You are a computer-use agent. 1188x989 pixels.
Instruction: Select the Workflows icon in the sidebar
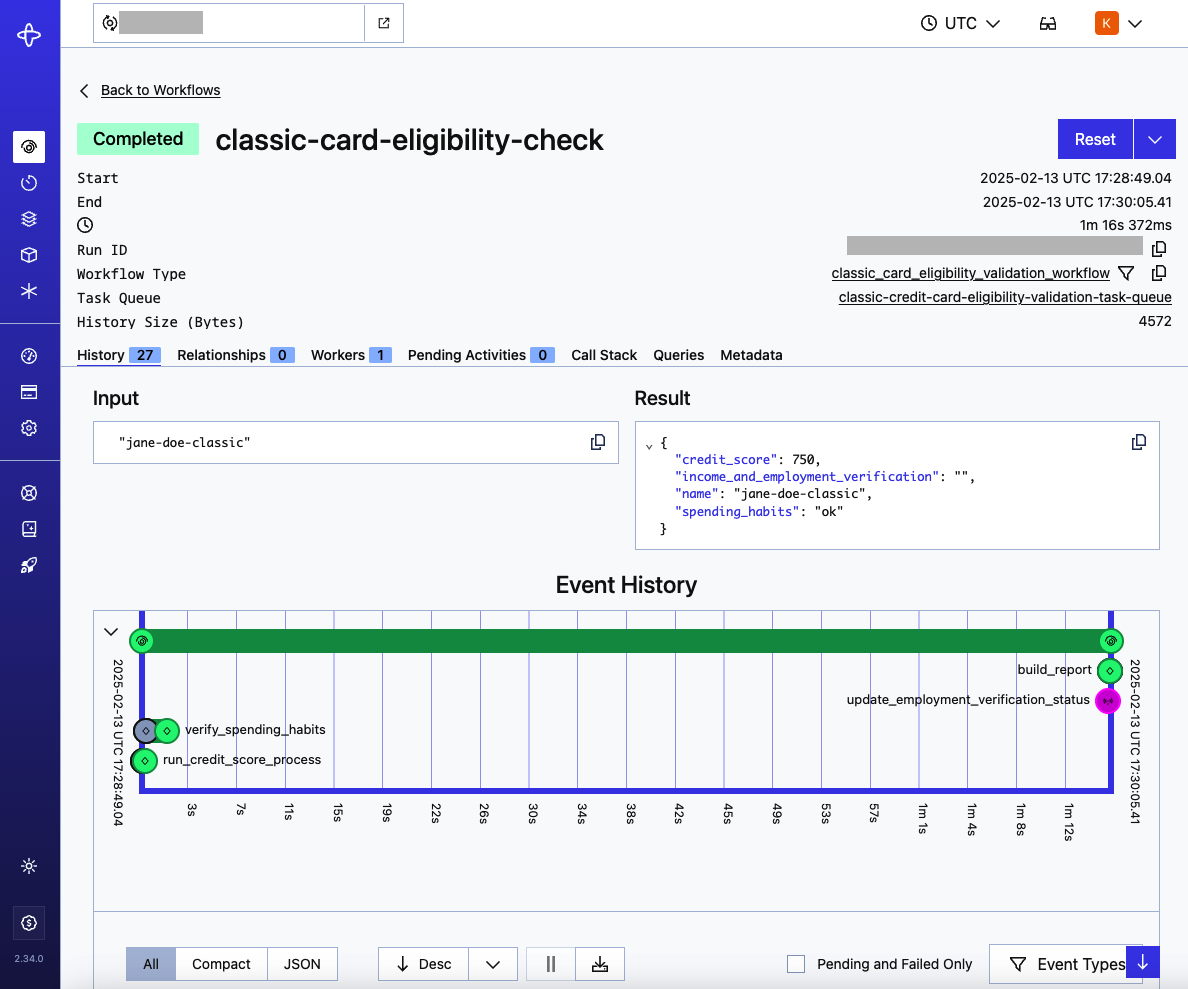tap(29, 146)
